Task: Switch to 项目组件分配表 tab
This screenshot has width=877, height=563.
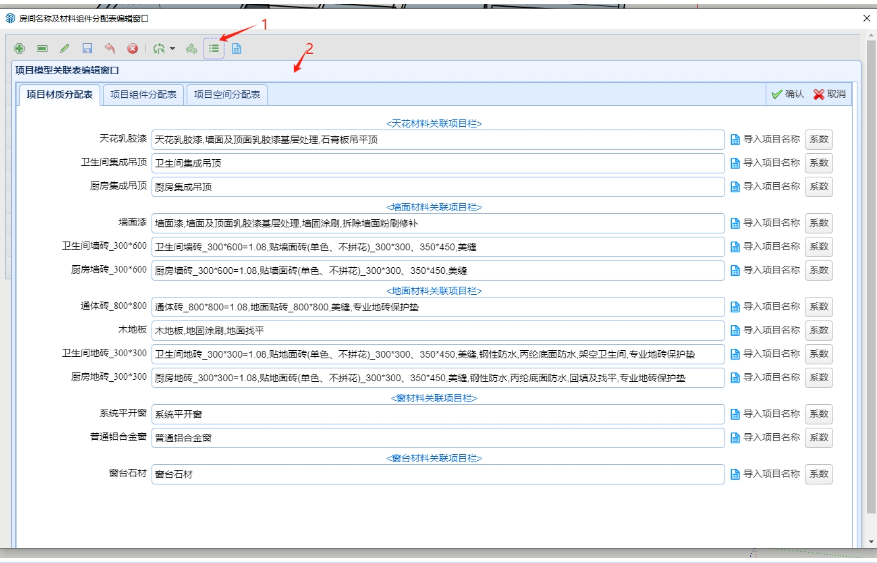Action: tap(143, 95)
